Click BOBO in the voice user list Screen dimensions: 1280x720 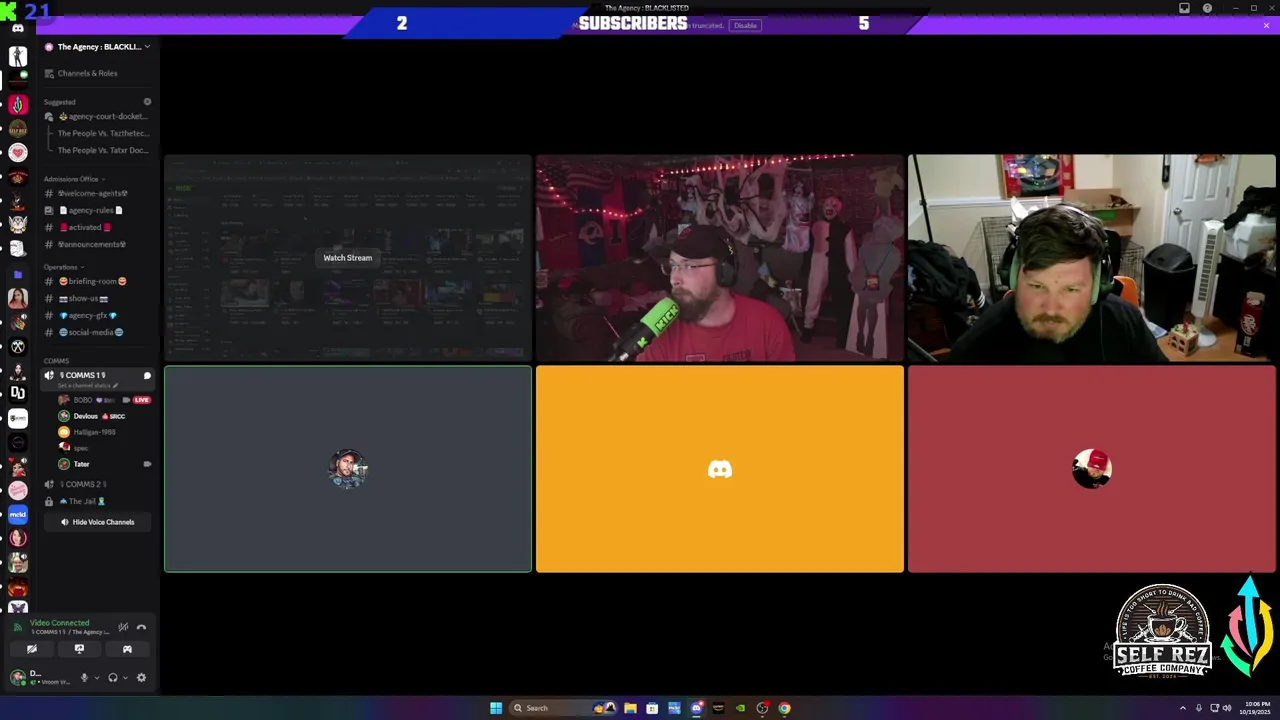click(x=104, y=400)
